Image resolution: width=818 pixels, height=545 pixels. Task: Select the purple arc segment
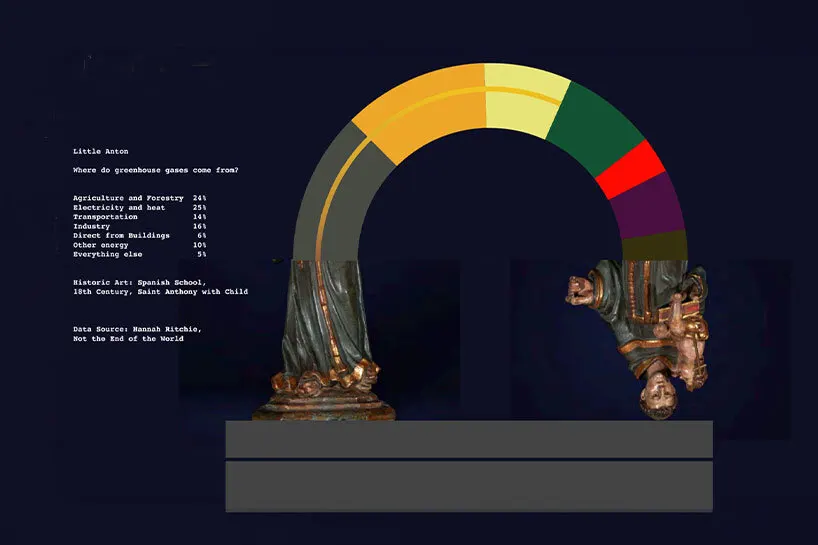click(x=649, y=208)
